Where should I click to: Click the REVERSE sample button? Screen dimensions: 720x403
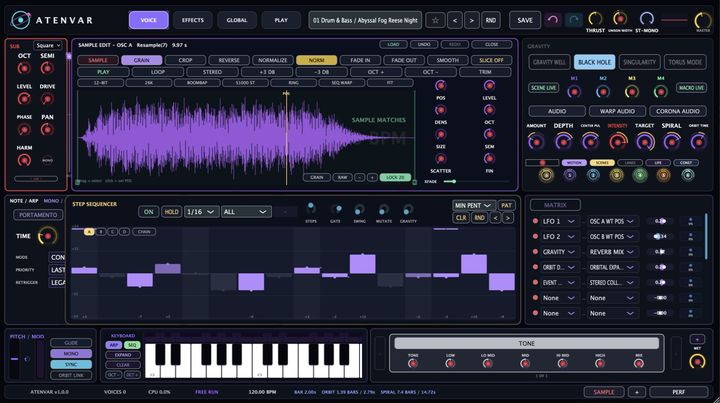pyautogui.click(x=229, y=60)
